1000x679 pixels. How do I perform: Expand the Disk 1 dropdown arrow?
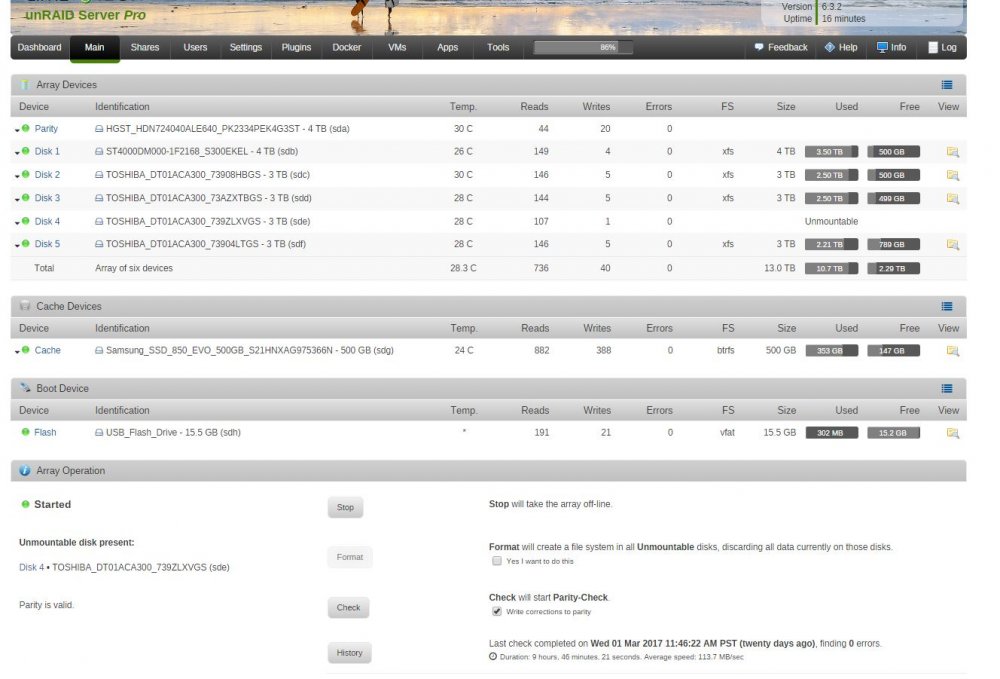pos(17,153)
